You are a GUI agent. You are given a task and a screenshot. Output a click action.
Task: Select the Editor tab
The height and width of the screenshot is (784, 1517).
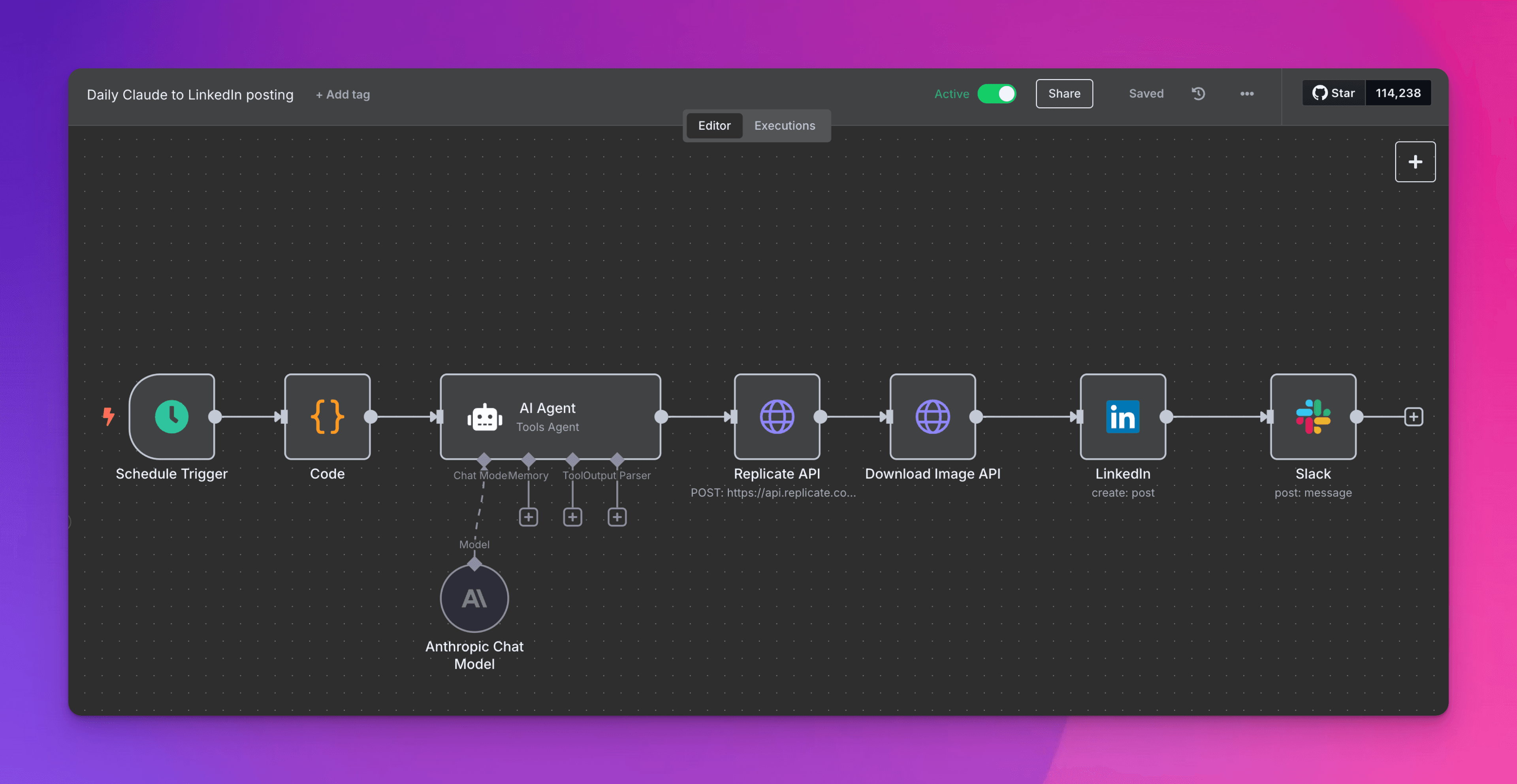tap(714, 125)
